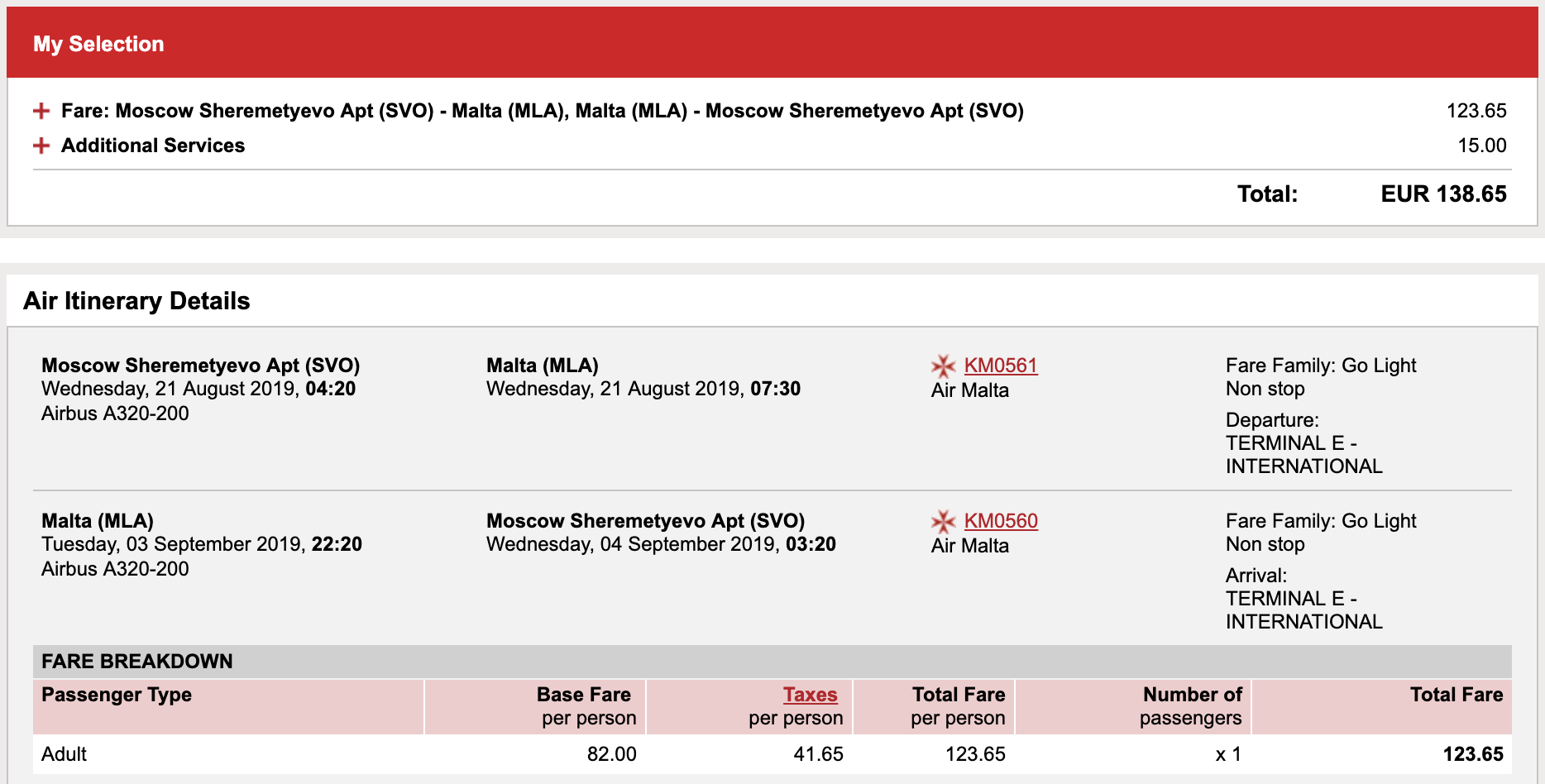Select base fare value 82.00
Viewport: 1545px width, 784px height.
611,754
